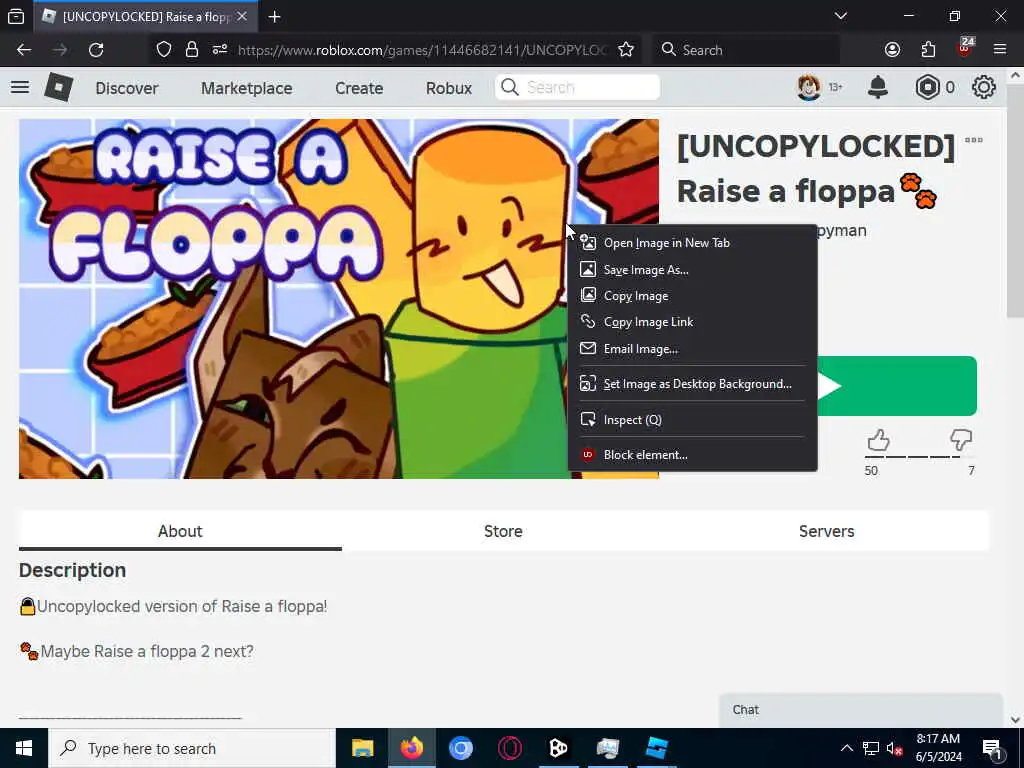
Task: Open Roblox notifications bell
Action: 878,87
